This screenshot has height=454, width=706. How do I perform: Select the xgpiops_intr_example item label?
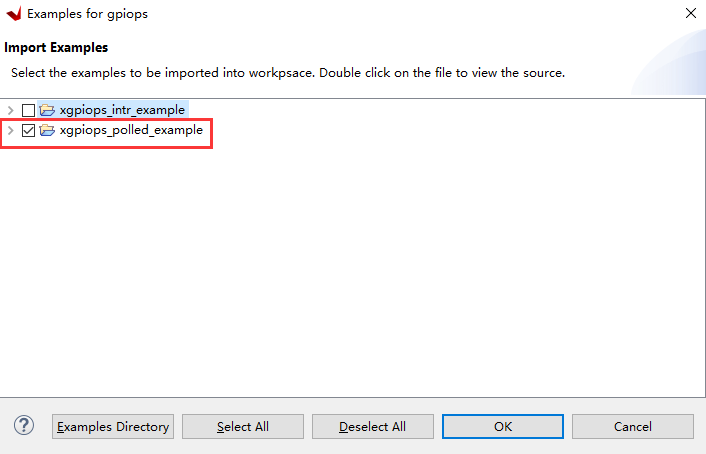click(x=122, y=110)
